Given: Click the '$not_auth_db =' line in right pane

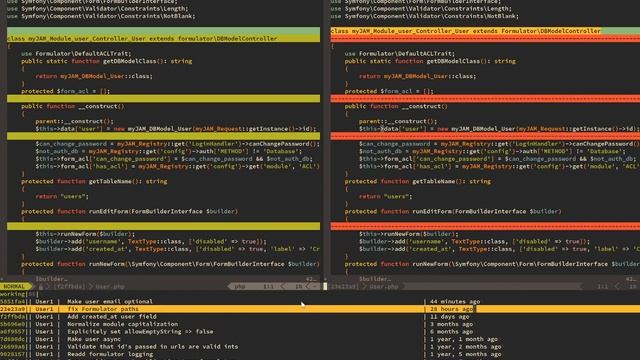Looking at the screenshot, I should click(492, 151).
